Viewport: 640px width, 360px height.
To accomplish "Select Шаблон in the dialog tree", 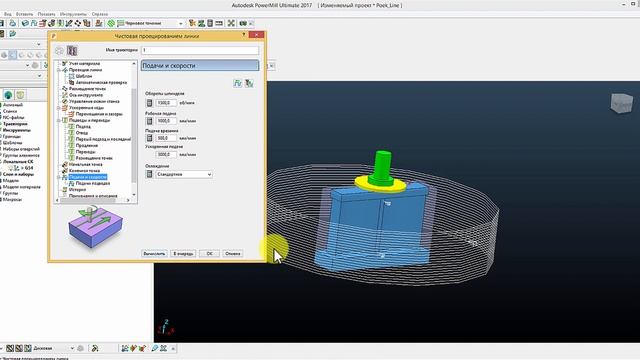I will pos(84,76).
